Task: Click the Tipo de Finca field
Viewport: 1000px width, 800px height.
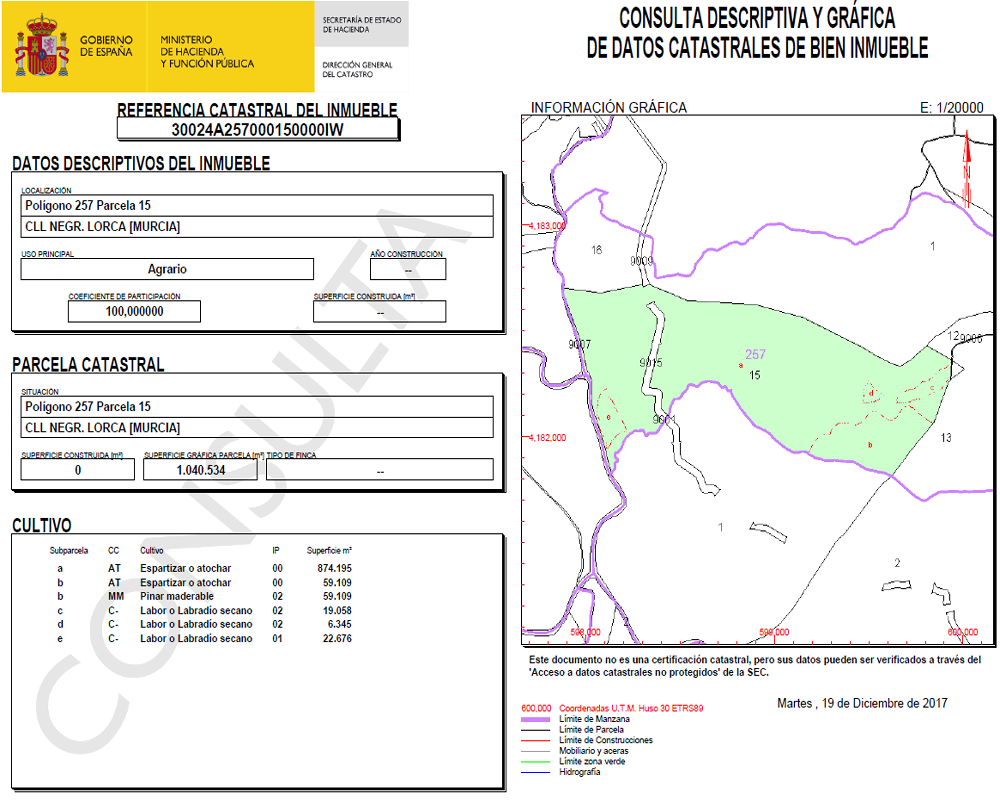Action: [x=380, y=470]
